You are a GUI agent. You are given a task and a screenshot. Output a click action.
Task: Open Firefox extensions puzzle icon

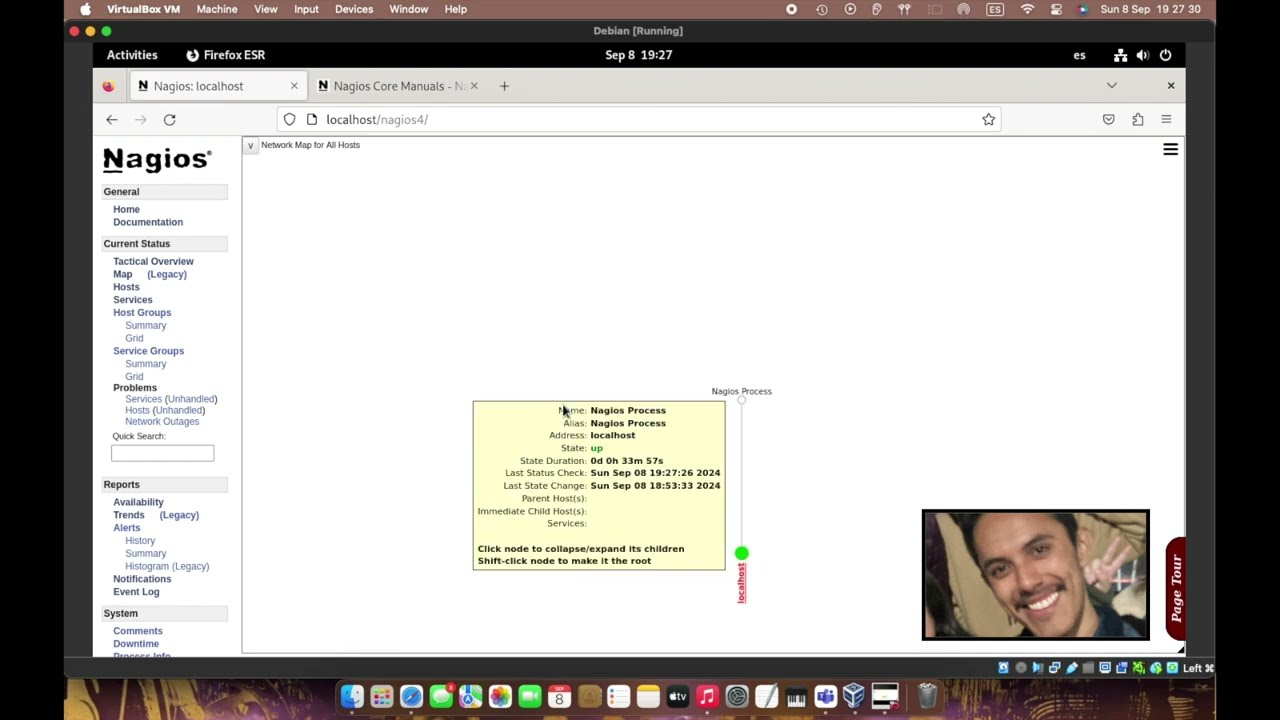tap(1137, 120)
